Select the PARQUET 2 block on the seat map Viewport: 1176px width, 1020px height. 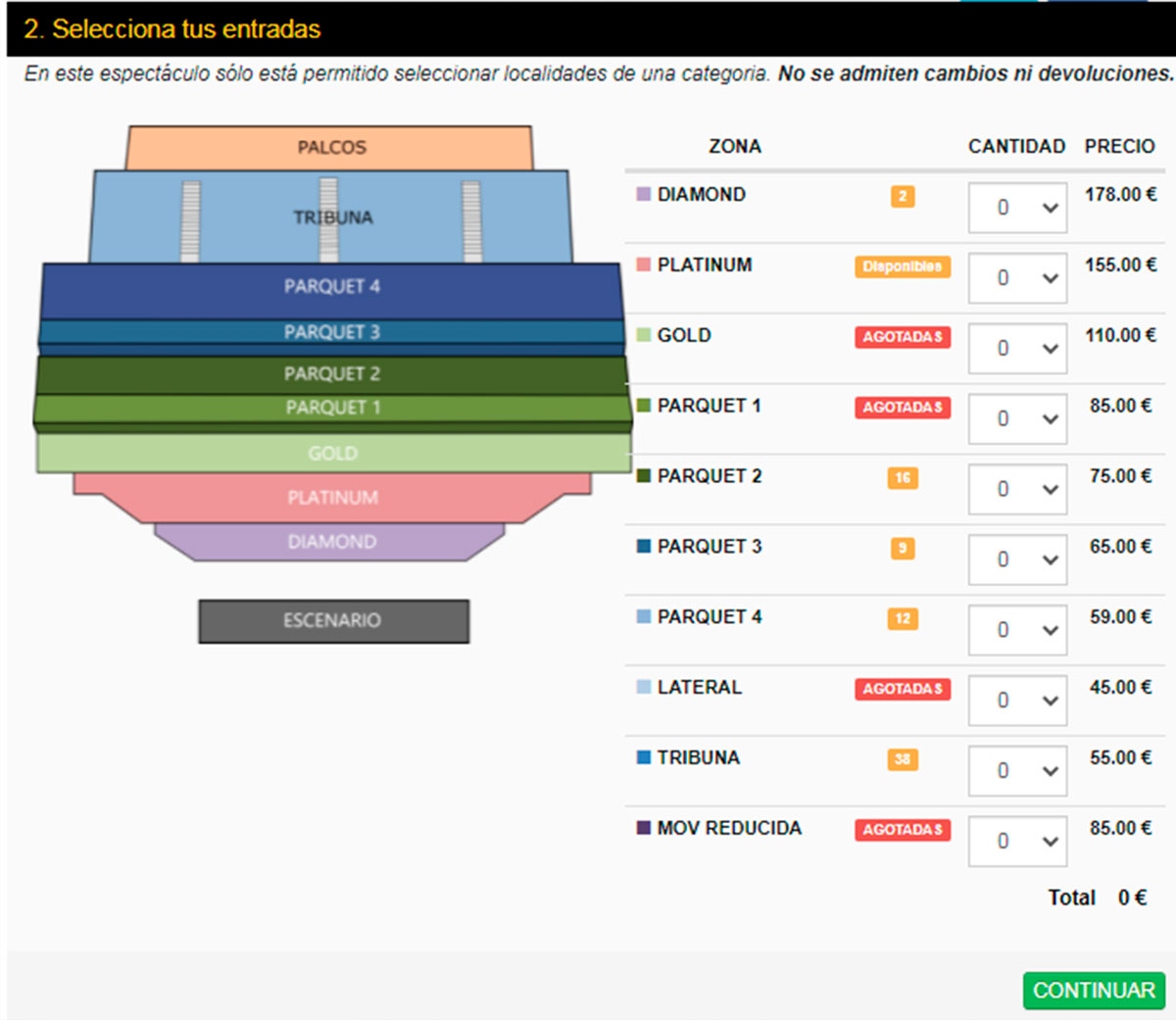pyautogui.click(x=331, y=374)
